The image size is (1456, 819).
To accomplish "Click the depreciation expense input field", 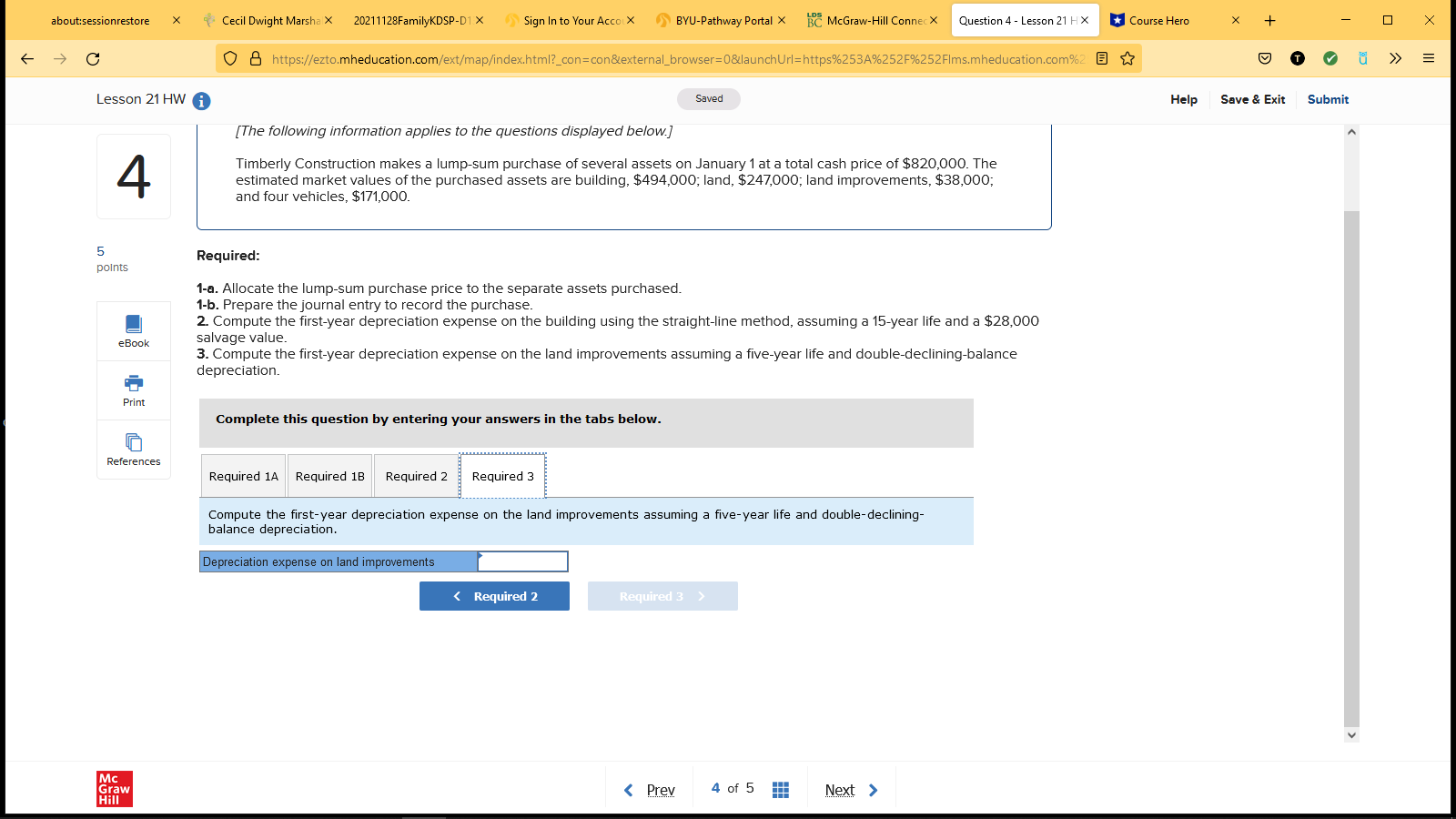I will coord(522,561).
